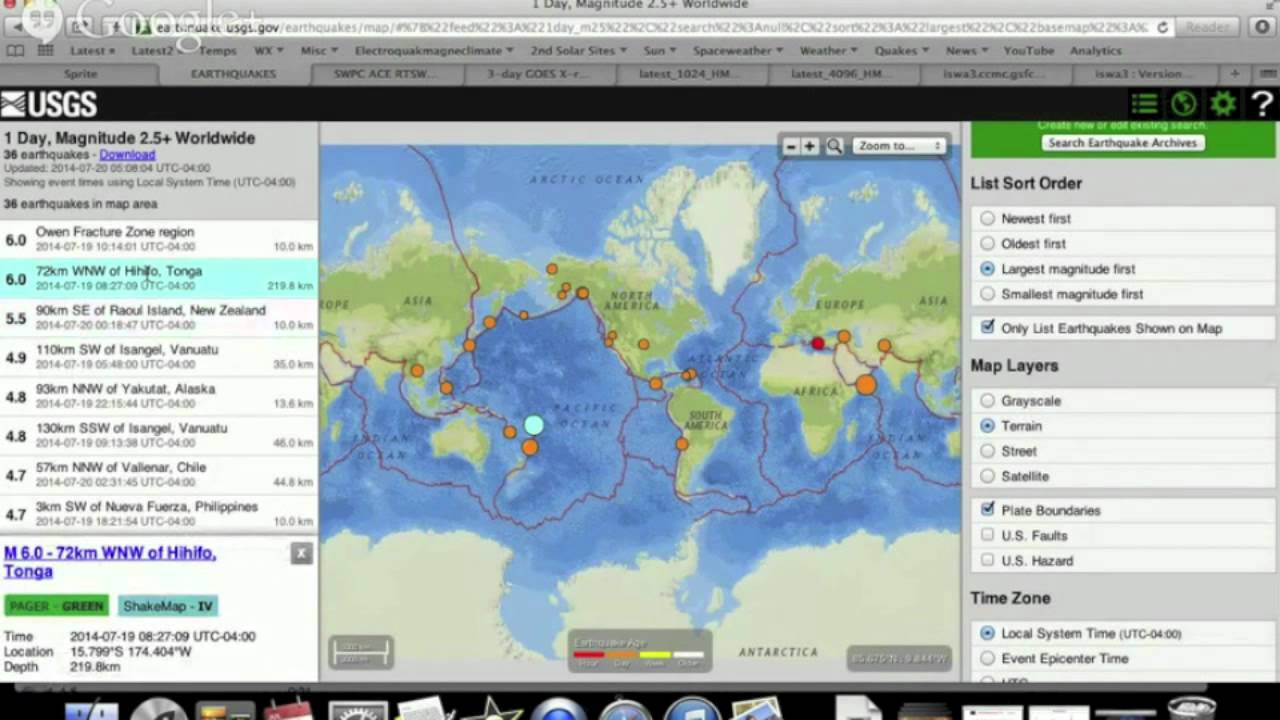Click the orange earthquake marker in South America
Screen dimensions: 1280x720
[x=682, y=444]
